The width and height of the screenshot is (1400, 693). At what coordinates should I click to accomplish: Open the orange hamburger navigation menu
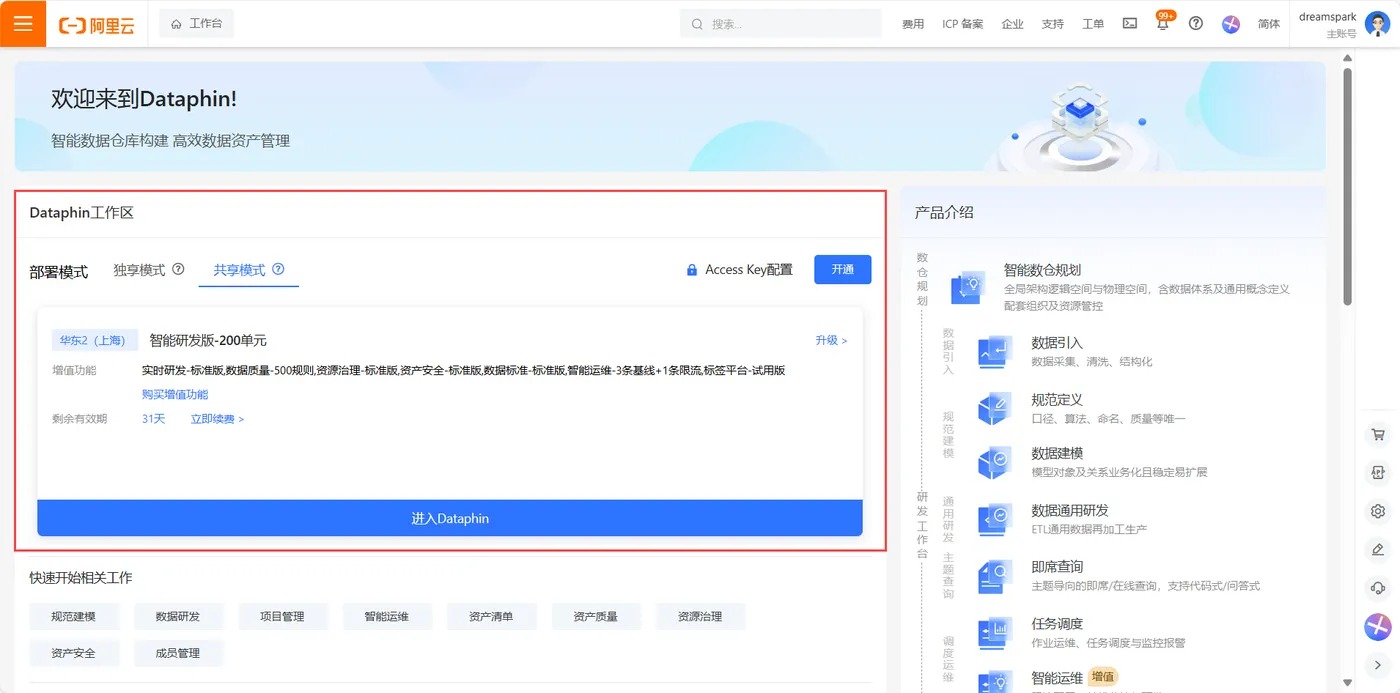click(x=23, y=23)
